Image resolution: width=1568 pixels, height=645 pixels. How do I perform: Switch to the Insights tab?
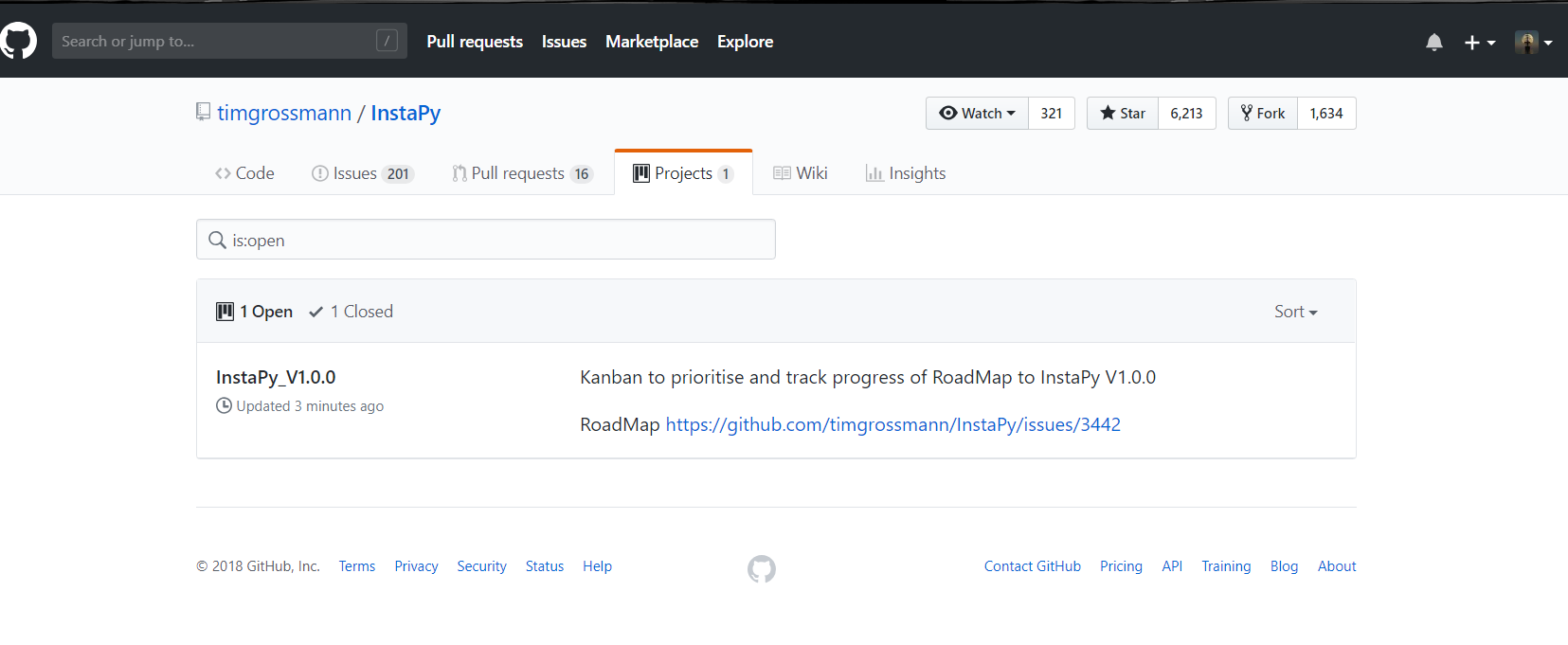pos(906,173)
